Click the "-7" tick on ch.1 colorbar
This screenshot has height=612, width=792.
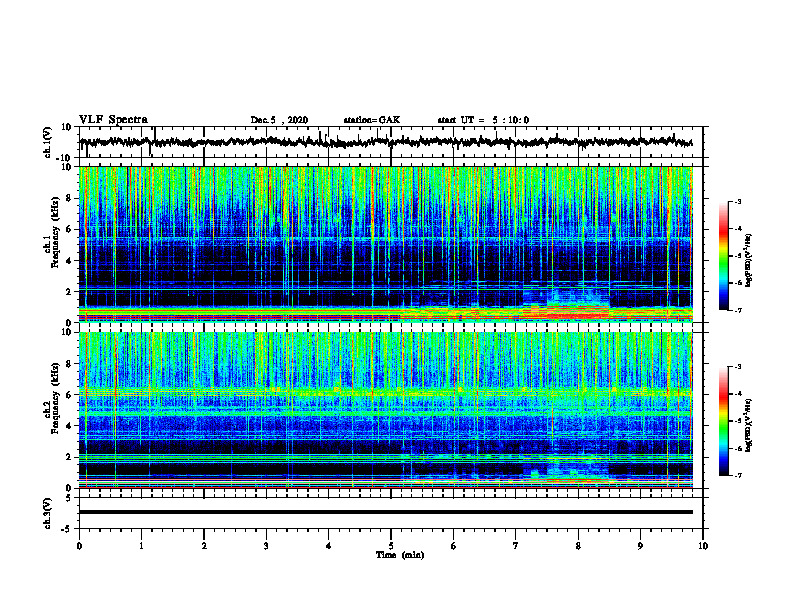(737, 310)
